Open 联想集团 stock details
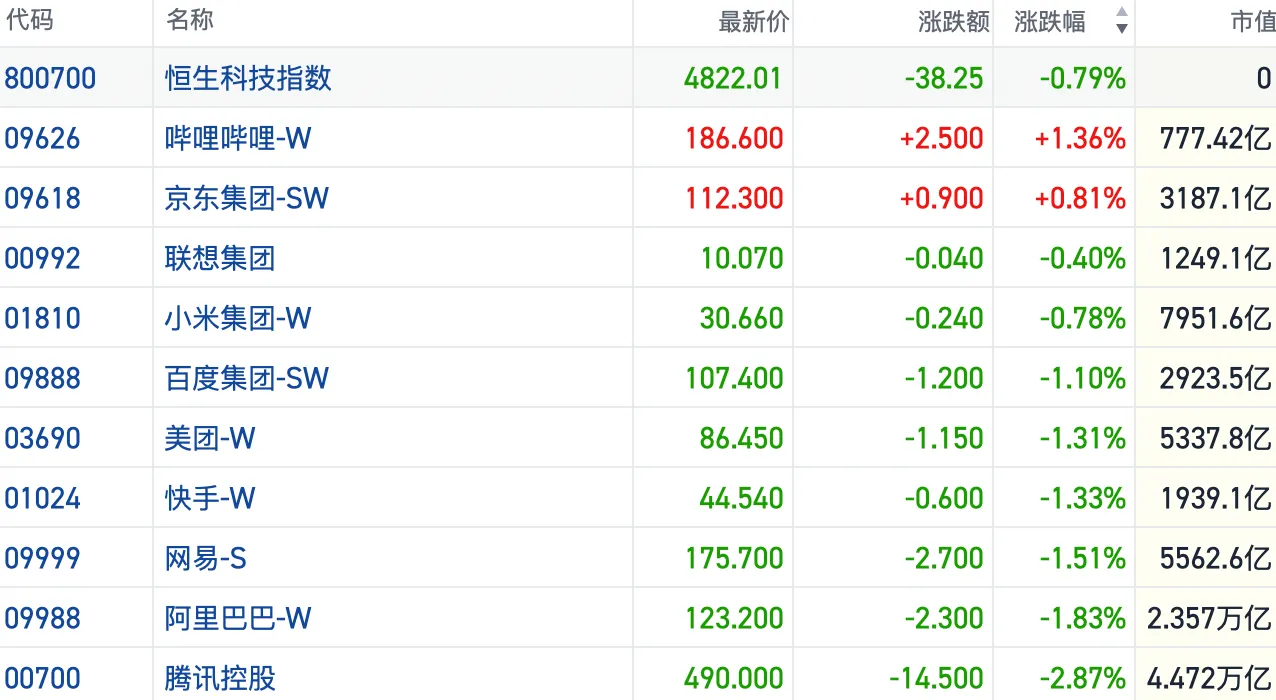The image size is (1276, 700). (220, 258)
